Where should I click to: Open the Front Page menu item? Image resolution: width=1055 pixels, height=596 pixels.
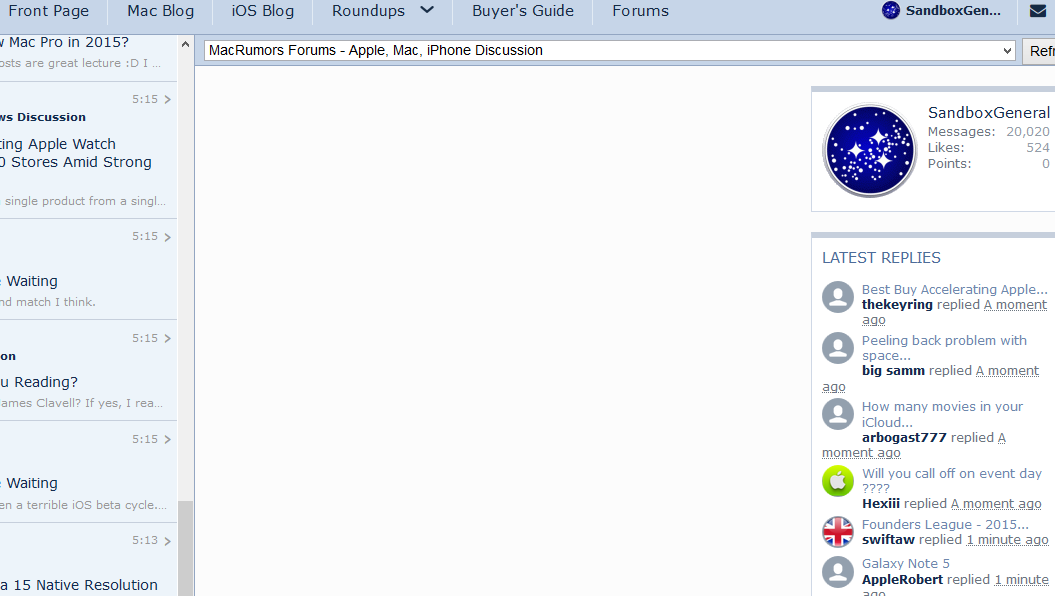click(x=48, y=11)
